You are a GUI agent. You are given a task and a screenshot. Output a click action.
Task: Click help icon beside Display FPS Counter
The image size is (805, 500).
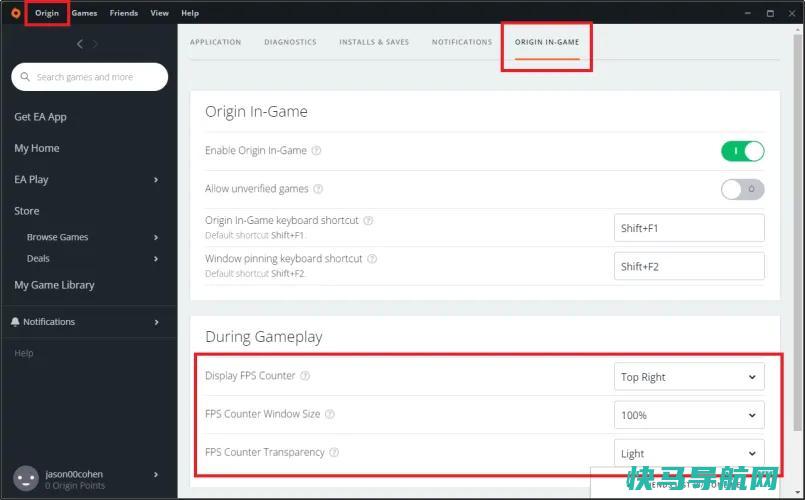tap(305, 376)
